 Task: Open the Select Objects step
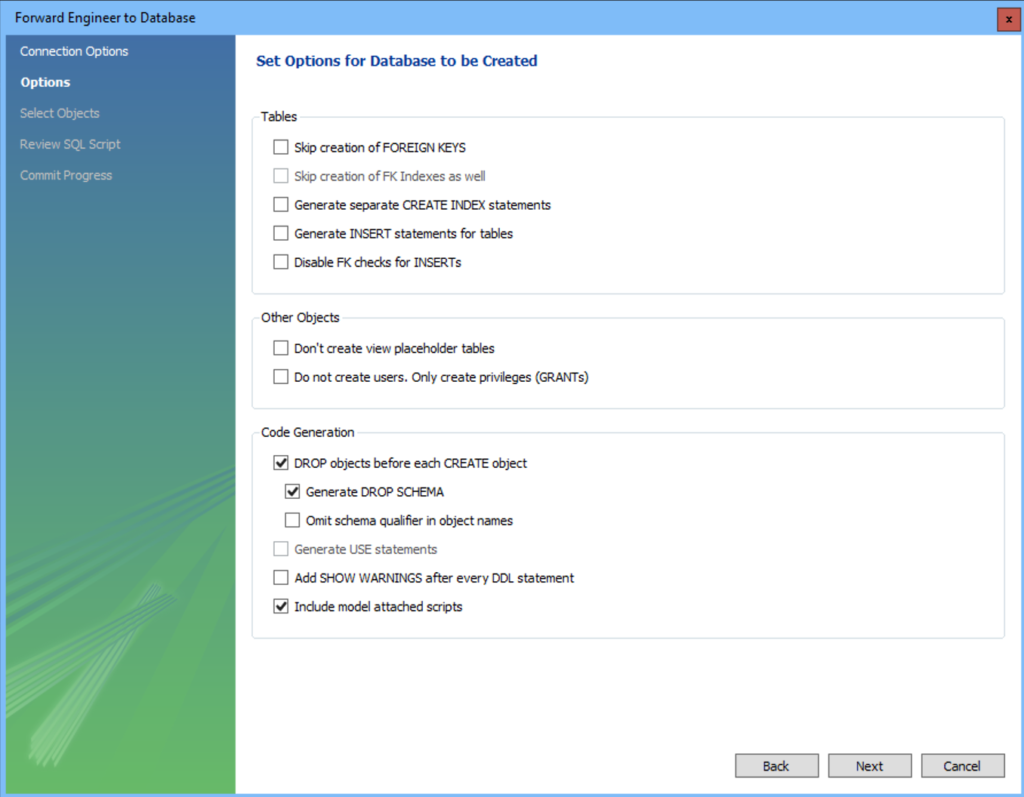tap(59, 113)
